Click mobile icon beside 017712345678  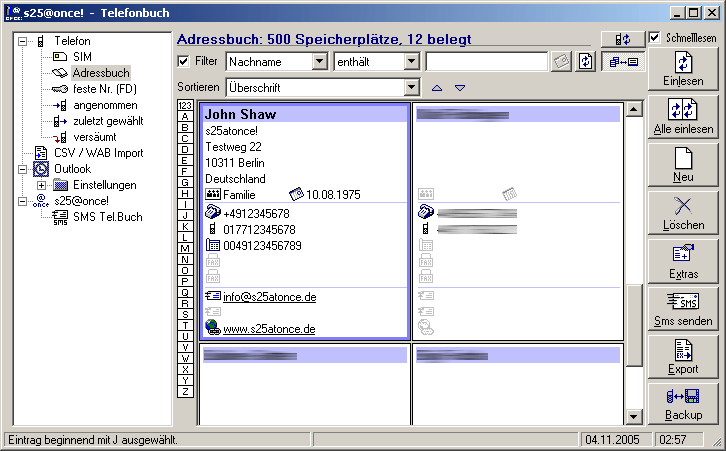pyautogui.click(x=213, y=229)
